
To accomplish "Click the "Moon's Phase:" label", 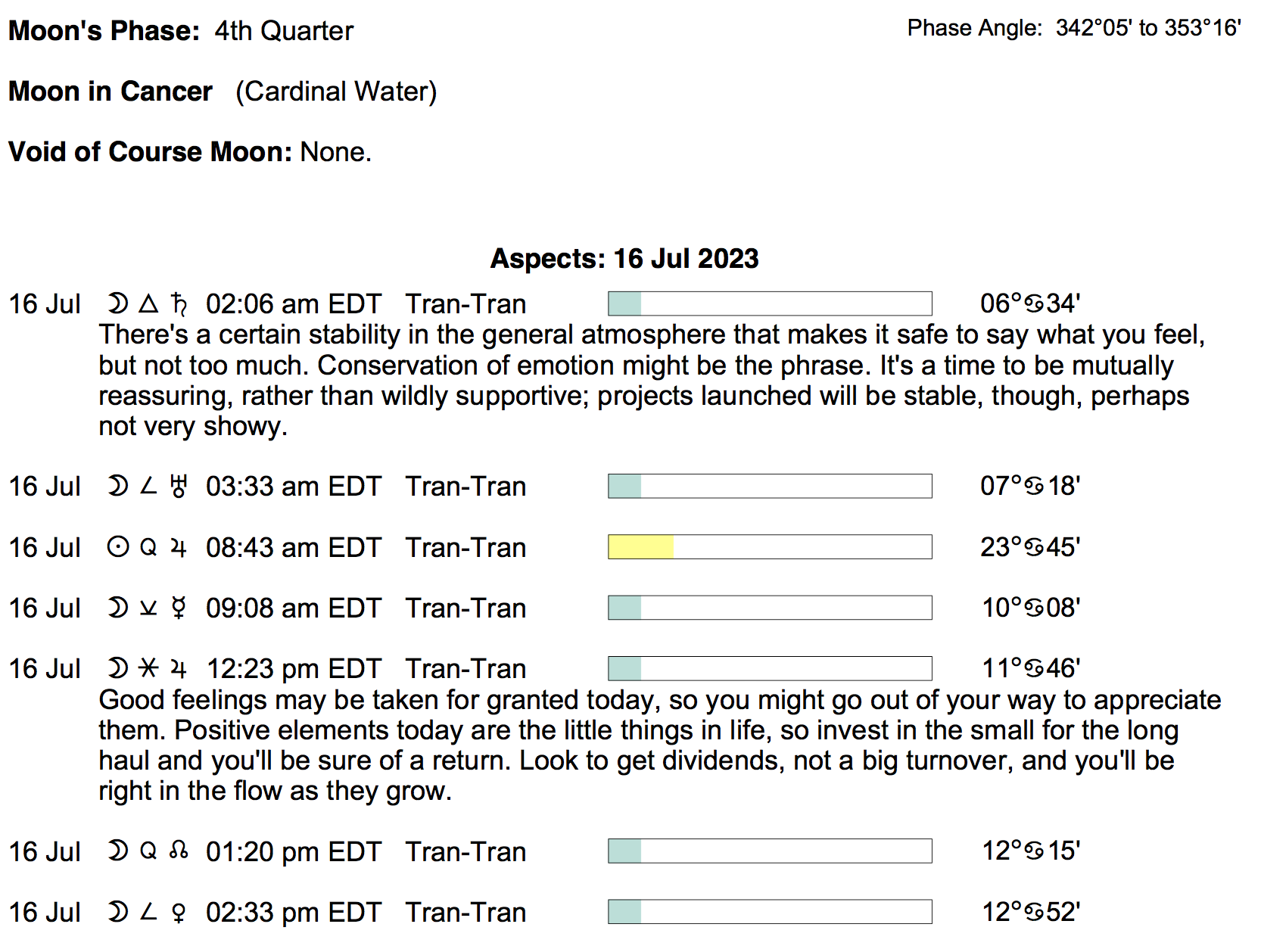I will 104,31.
